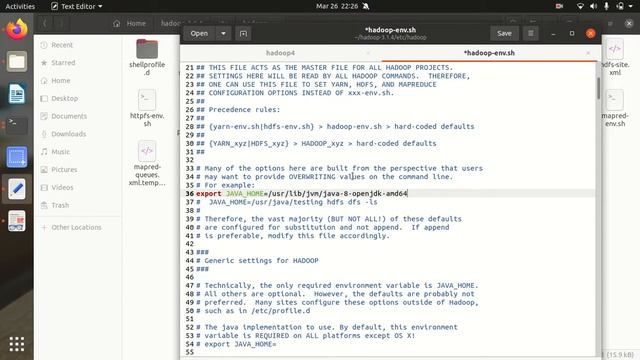This screenshot has height=360, width=640.
Task: Click the do-not-disturb bell icon
Action: (x=366, y=6)
